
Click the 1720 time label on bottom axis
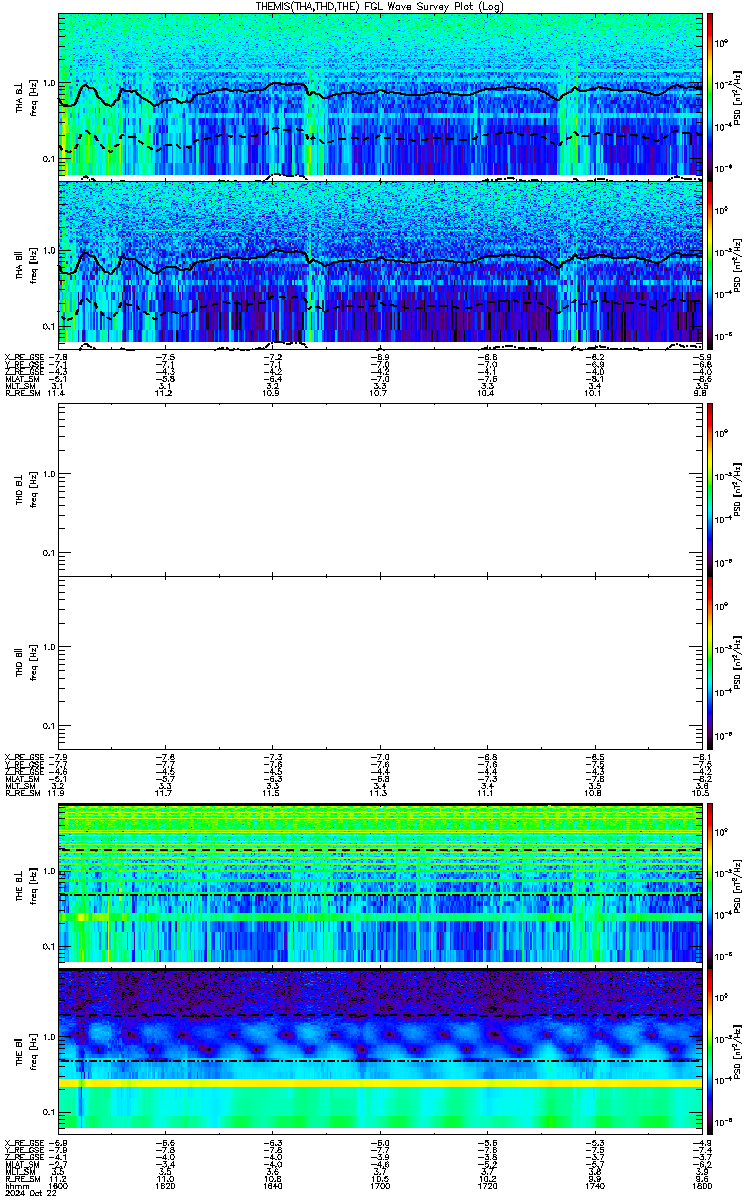487,1184
